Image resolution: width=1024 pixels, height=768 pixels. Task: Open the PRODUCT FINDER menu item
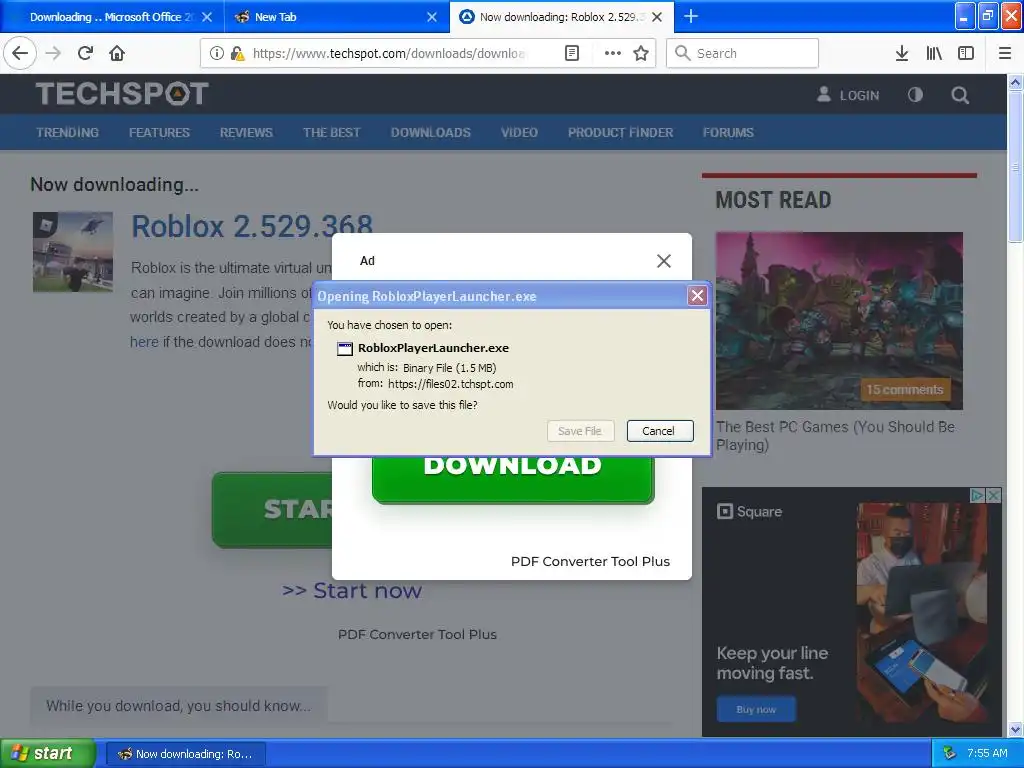620,133
